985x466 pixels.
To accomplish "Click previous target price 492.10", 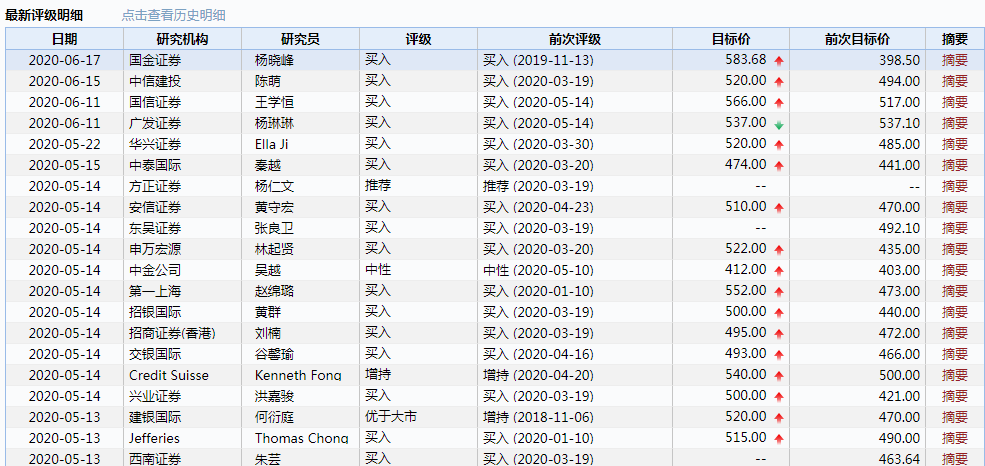I will [900, 229].
